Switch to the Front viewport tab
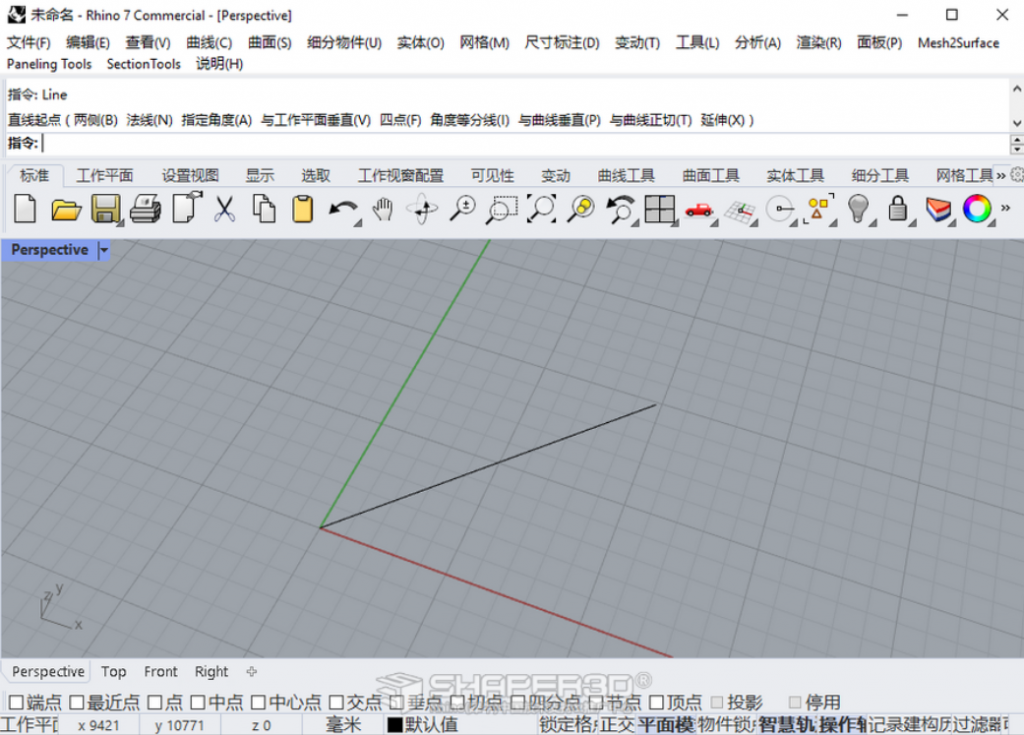The image size is (1024, 735). tap(161, 672)
